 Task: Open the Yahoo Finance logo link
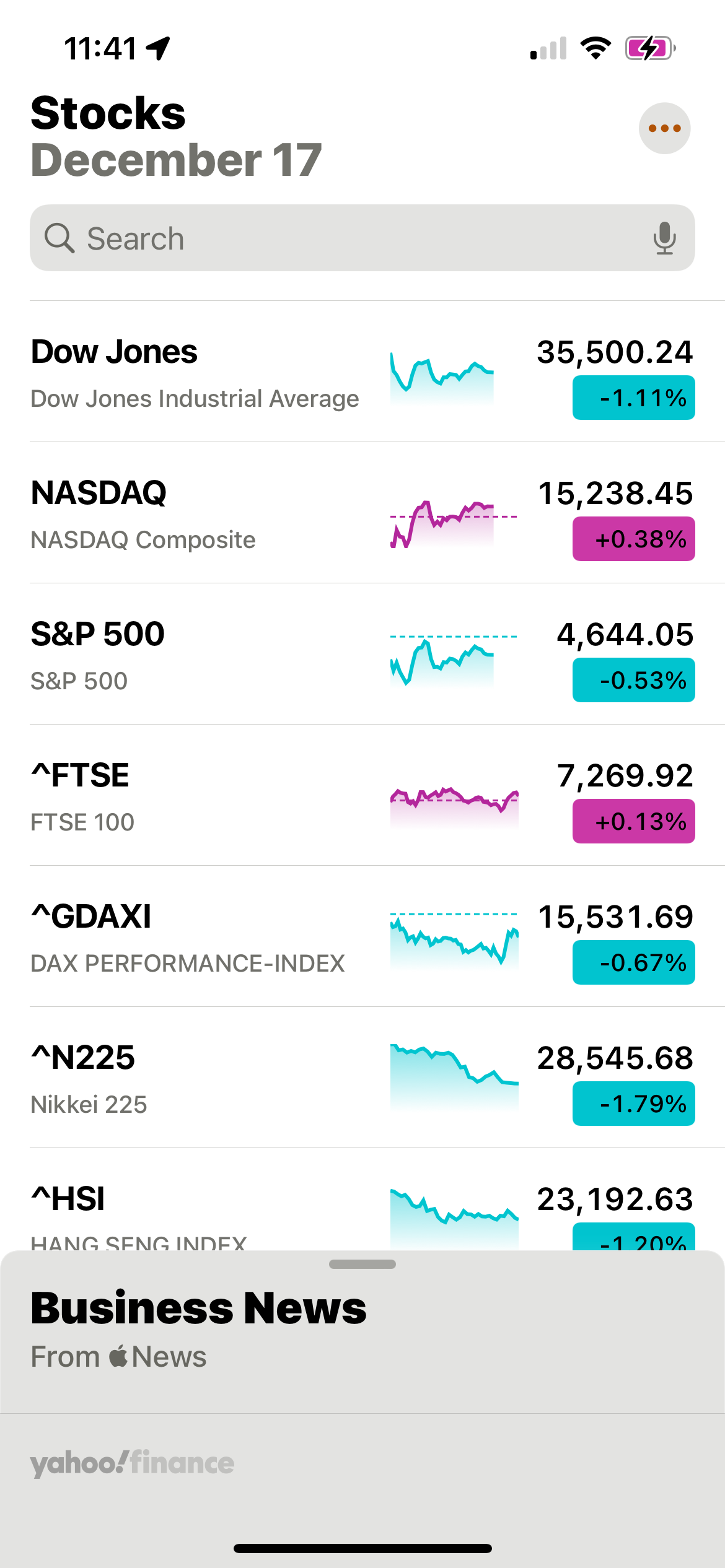point(132,1463)
